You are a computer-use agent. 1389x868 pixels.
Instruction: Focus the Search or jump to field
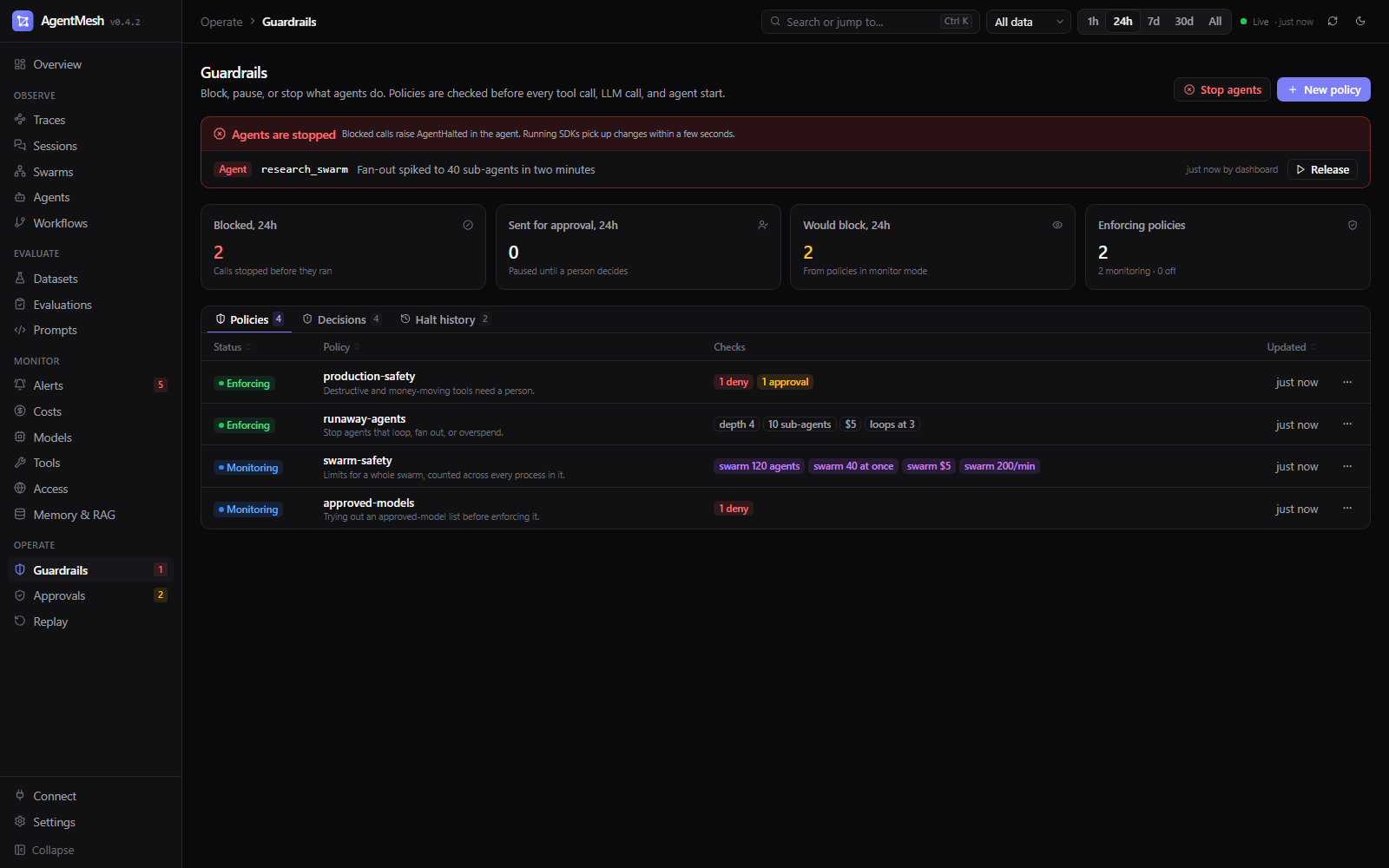[x=871, y=22]
